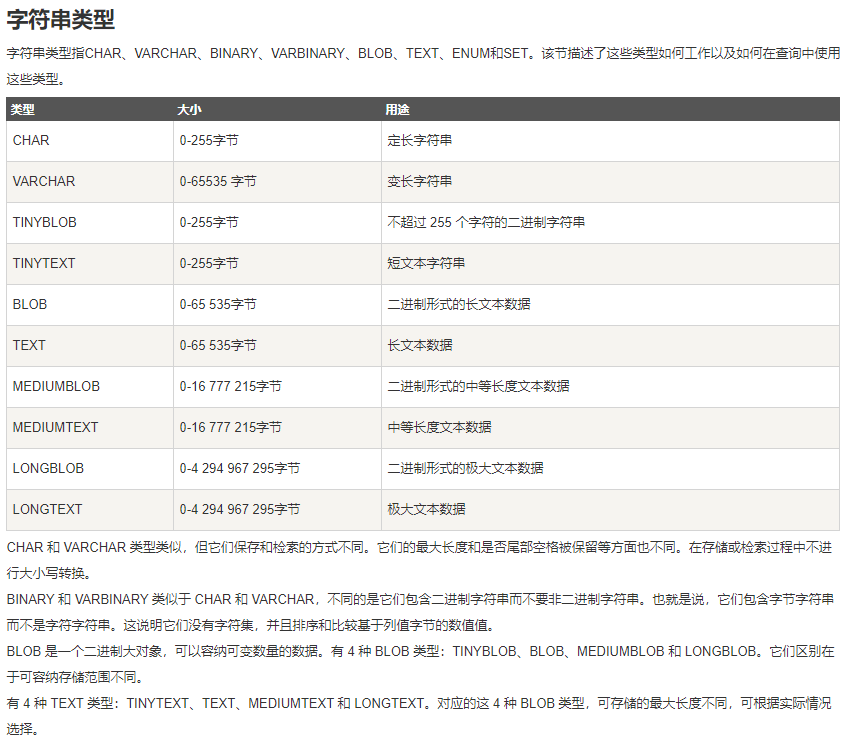Click the TINYBLOB type cell
Screen dimensions: 848x743
pyautogui.click(x=45, y=222)
